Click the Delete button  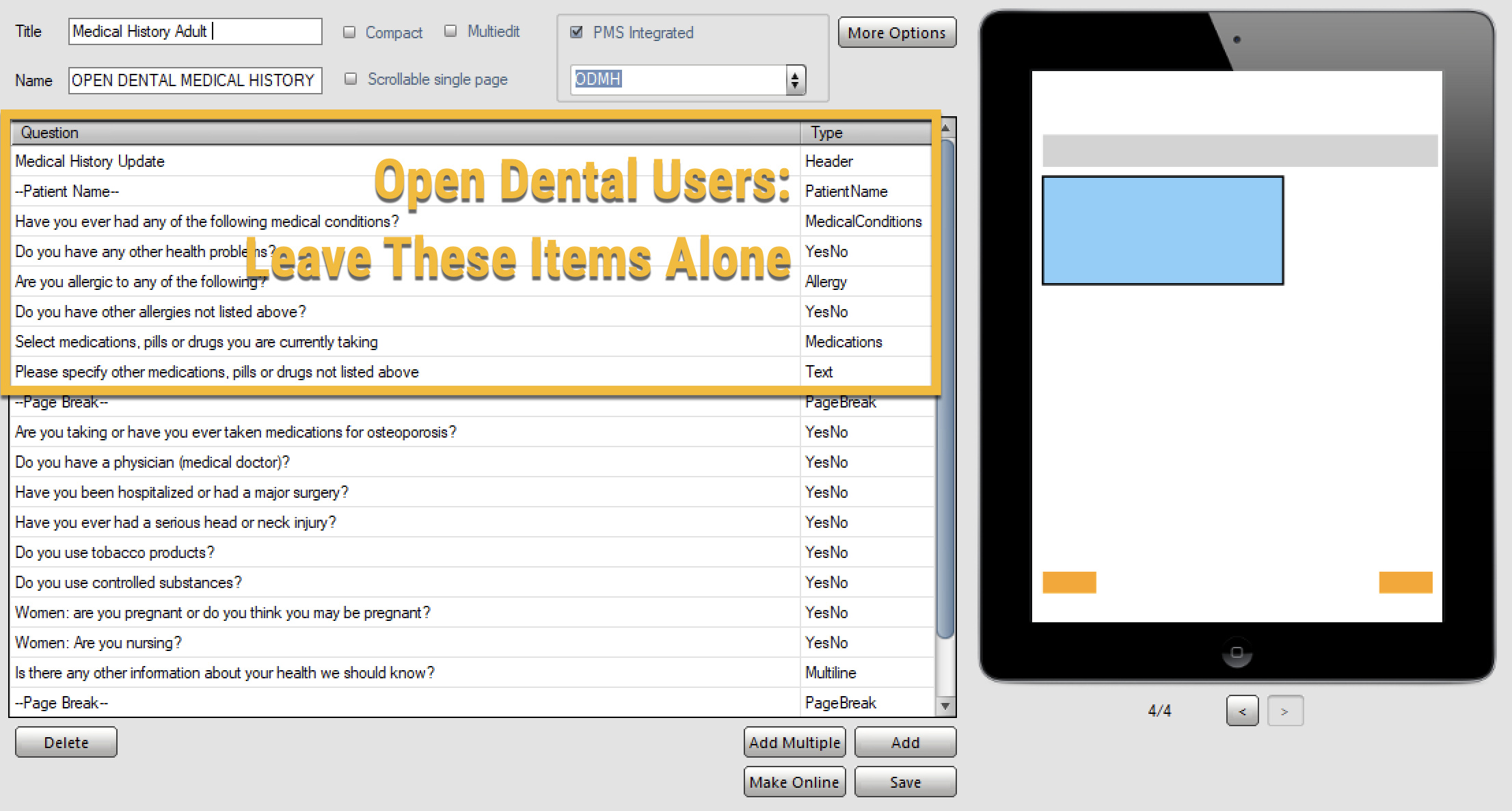(x=66, y=743)
